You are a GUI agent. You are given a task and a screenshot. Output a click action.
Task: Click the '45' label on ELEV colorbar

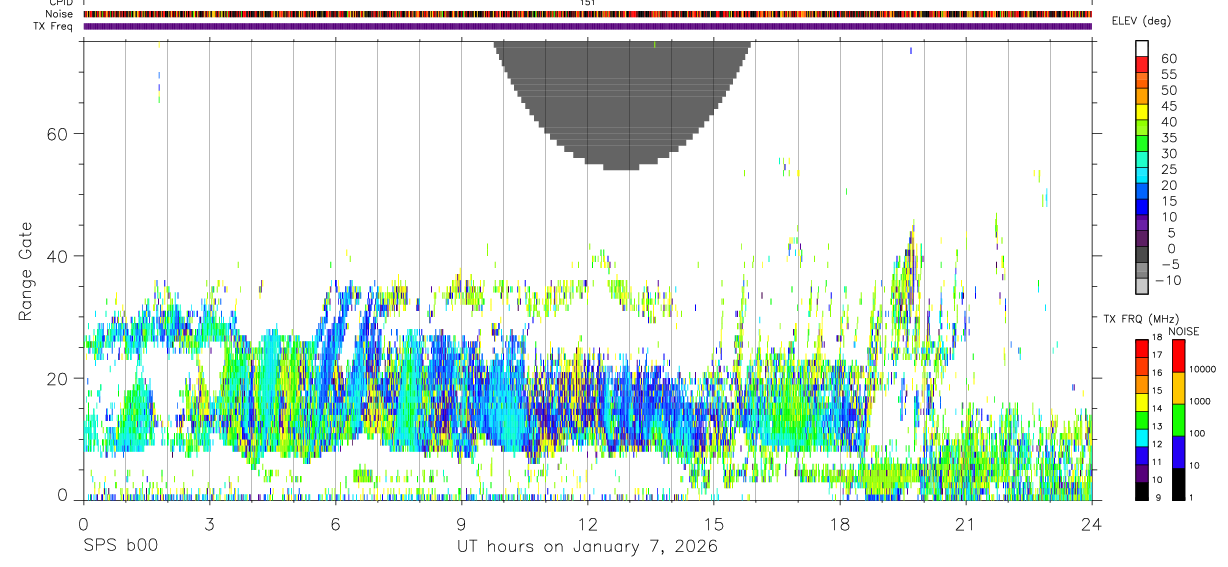[1169, 105]
